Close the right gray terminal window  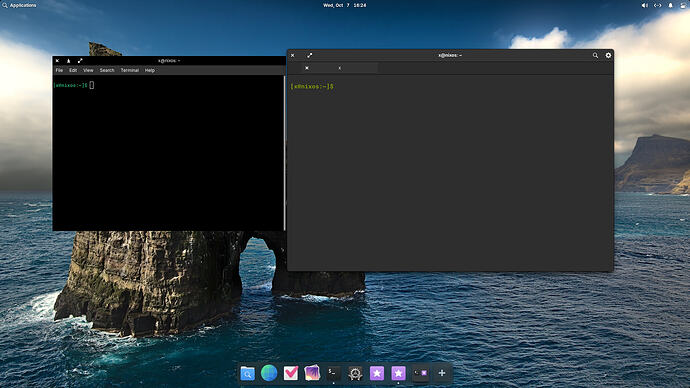pos(293,55)
